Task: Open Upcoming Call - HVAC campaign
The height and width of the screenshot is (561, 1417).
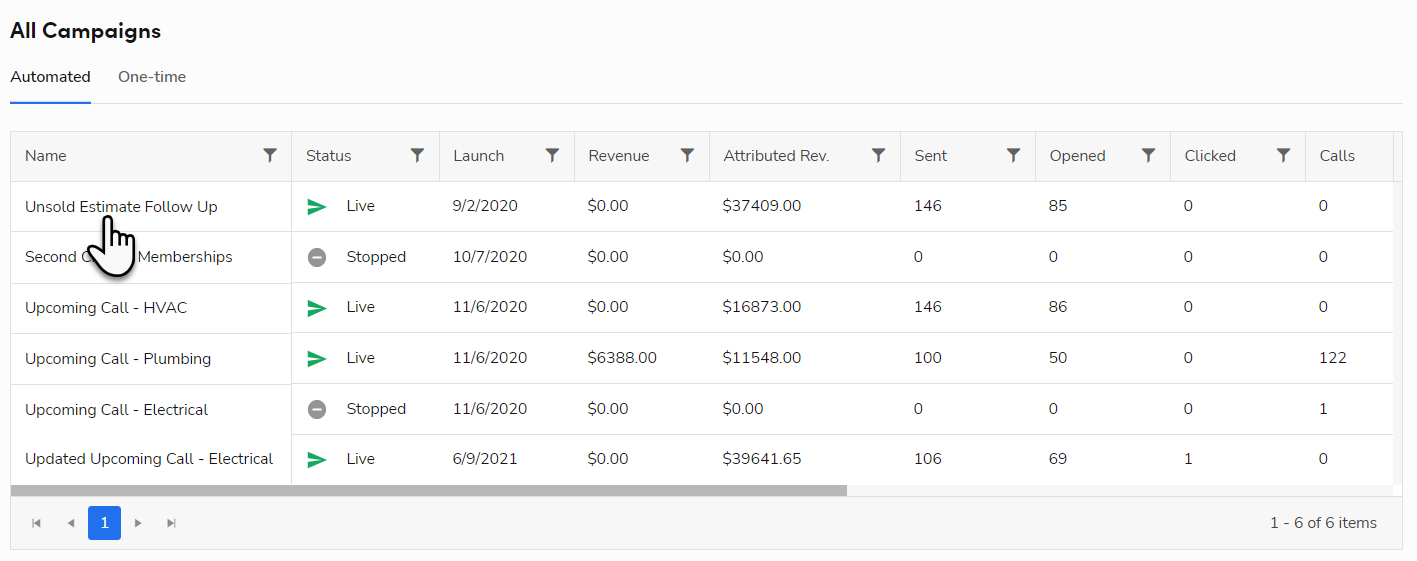Action: [x=106, y=308]
